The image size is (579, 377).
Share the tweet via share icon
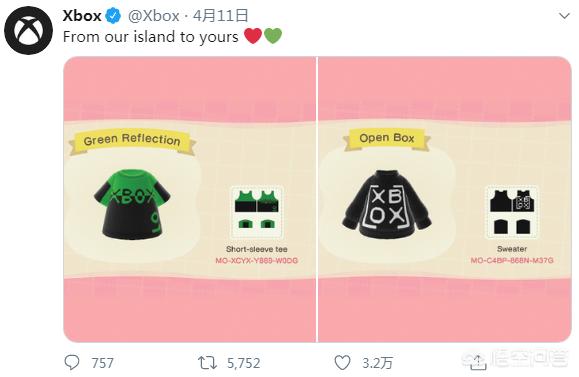click(478, 363)
